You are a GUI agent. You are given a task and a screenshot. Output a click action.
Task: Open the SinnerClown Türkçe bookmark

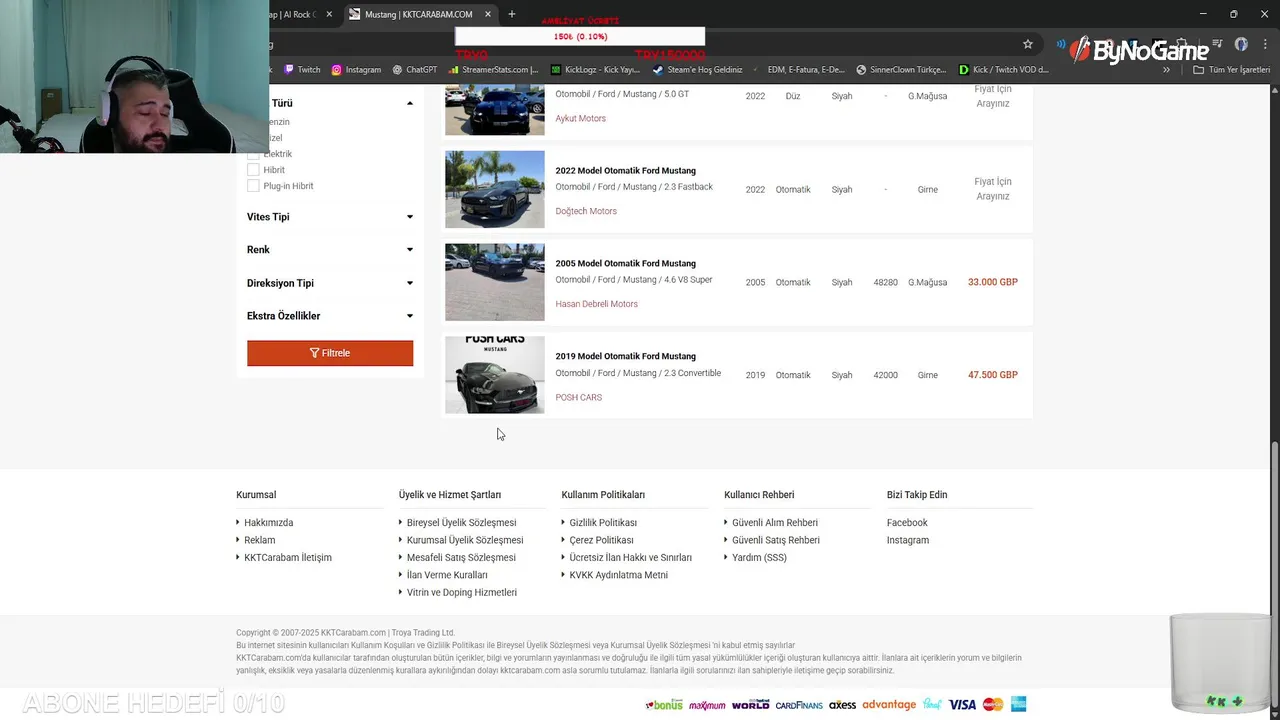click(901, 70)
